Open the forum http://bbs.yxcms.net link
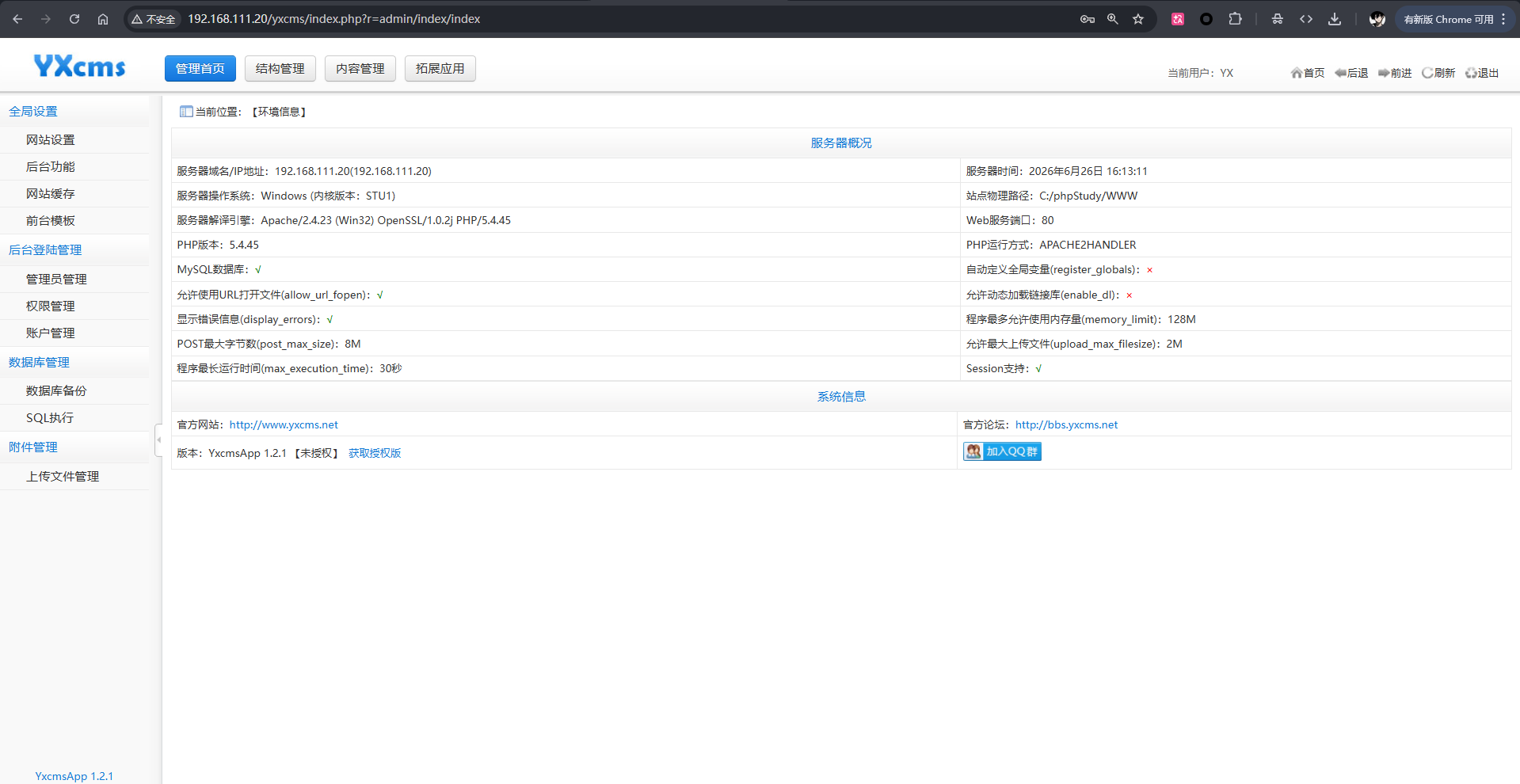This screenshot has width=1520, height=784. point(1066,425)
